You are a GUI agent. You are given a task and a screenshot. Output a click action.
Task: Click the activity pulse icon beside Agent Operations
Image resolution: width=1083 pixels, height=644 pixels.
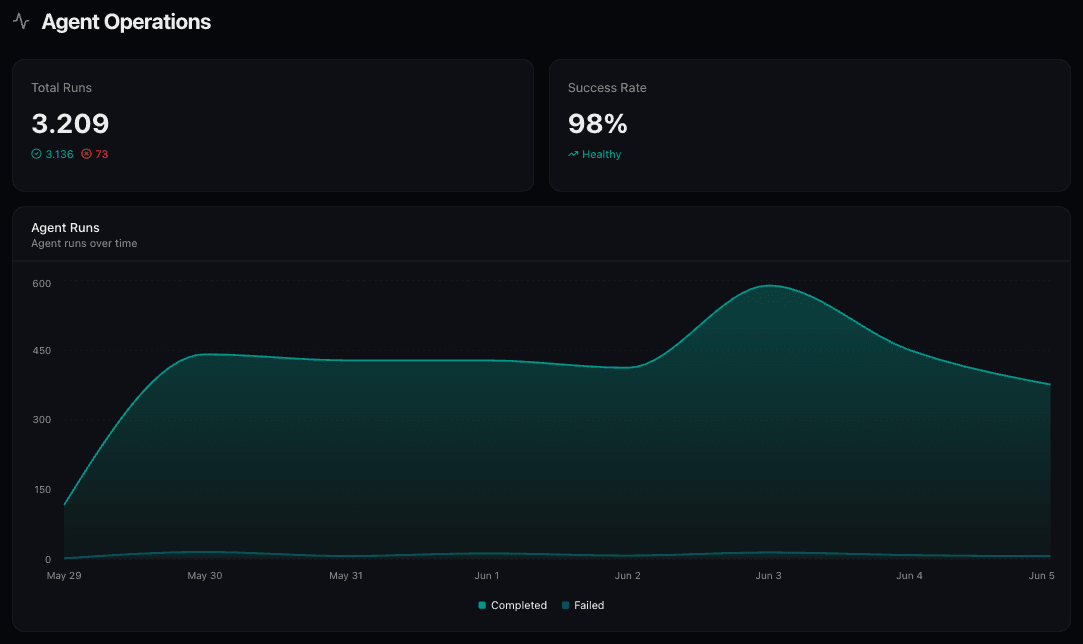tap(21, 21)
